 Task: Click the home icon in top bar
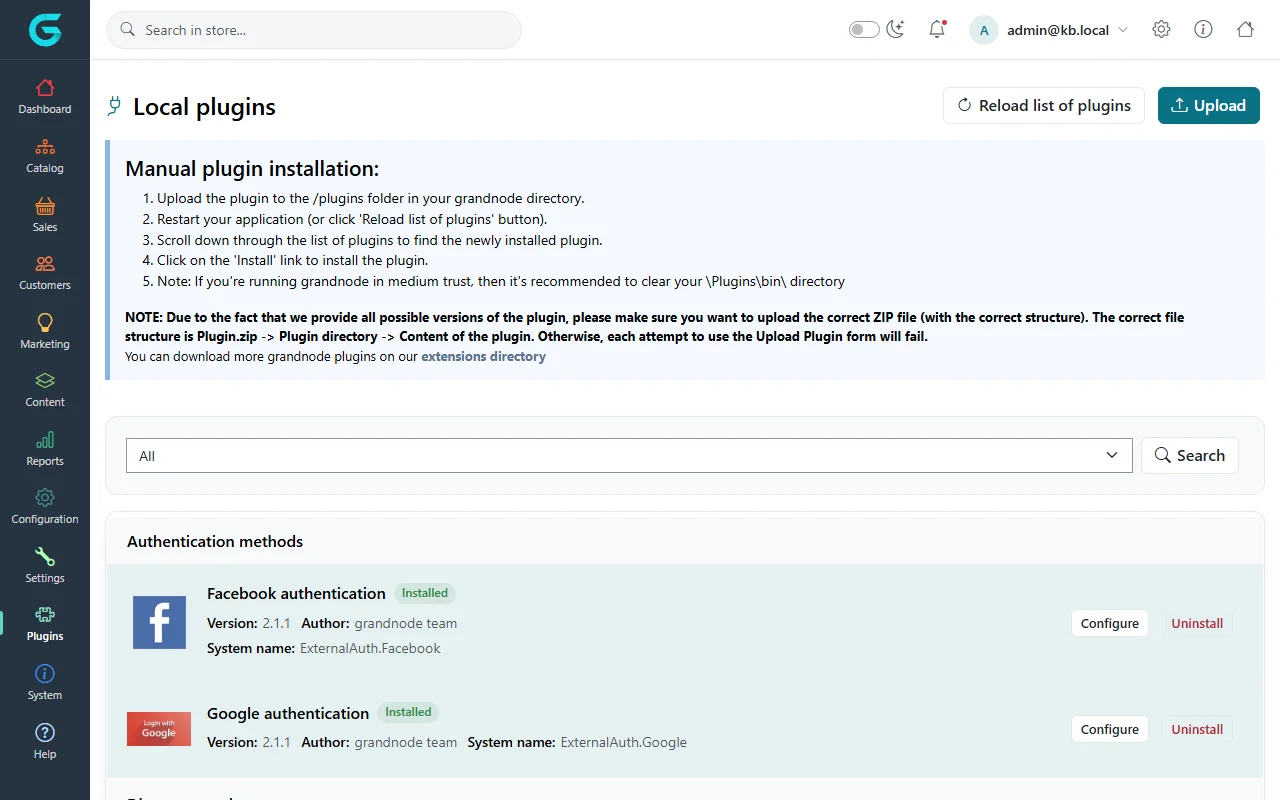pos(1245,30)
